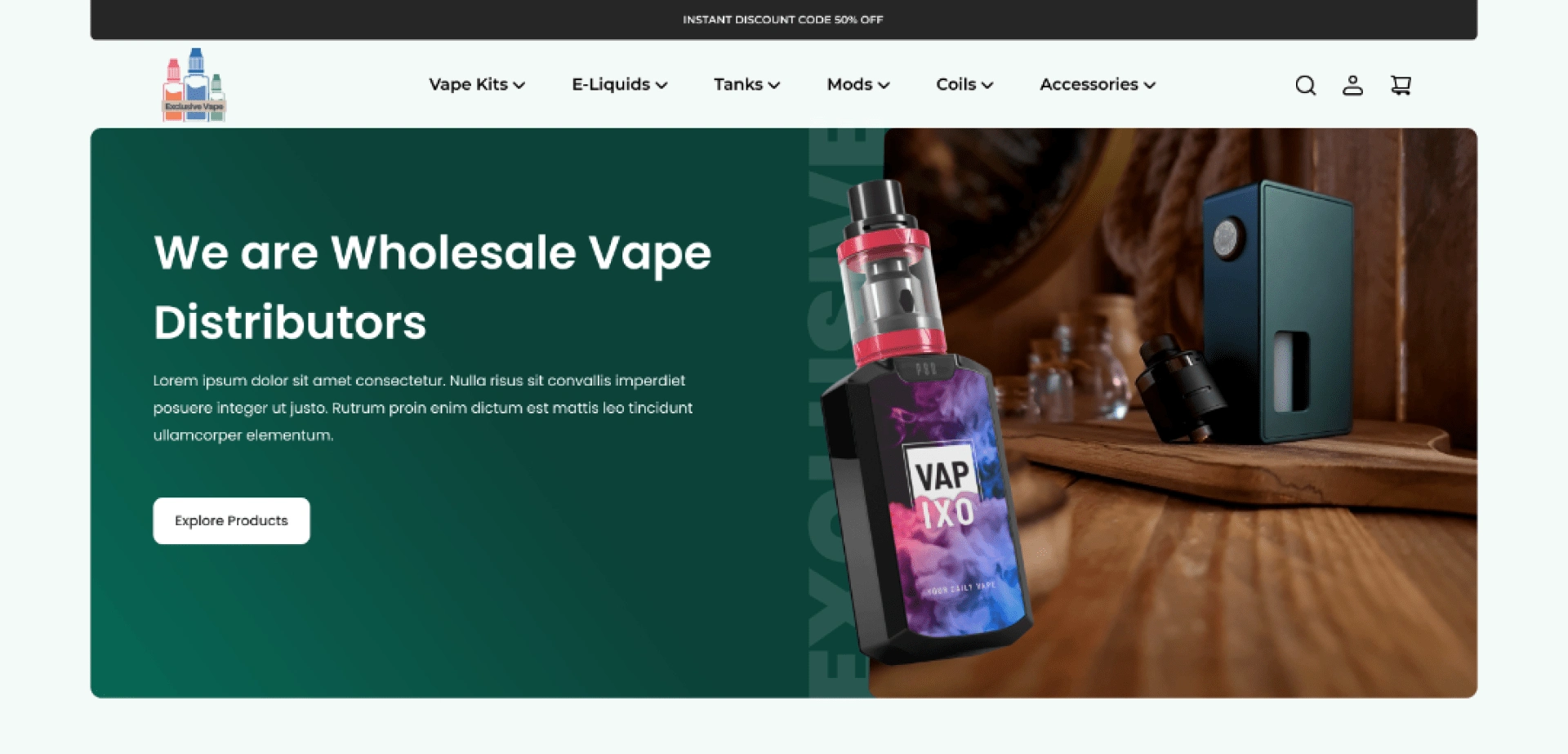Click the Exclusive Vape bottles logo

click(194, 85)
